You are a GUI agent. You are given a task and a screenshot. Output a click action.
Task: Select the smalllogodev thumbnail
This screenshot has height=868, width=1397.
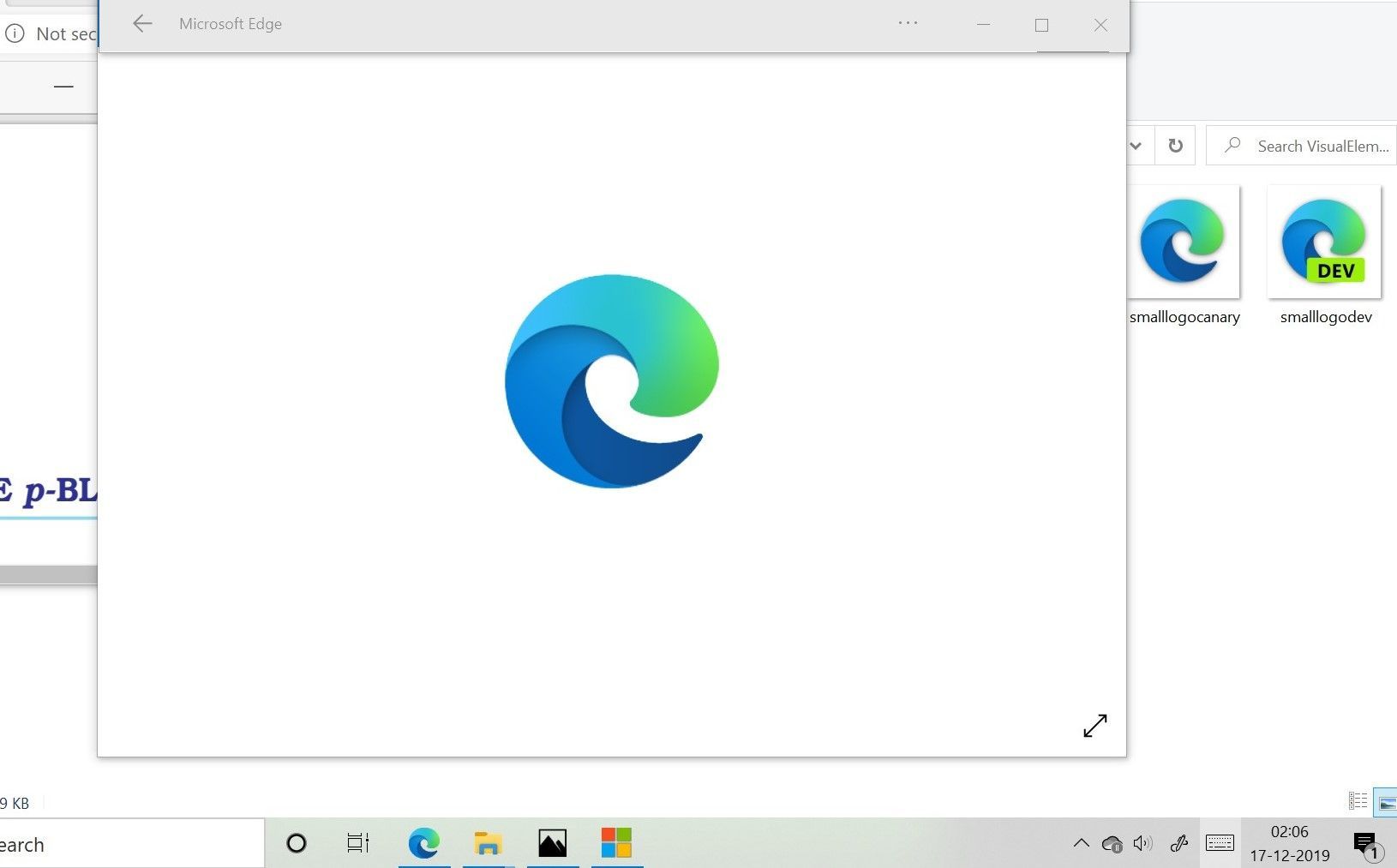click(x=1323, y=242)
